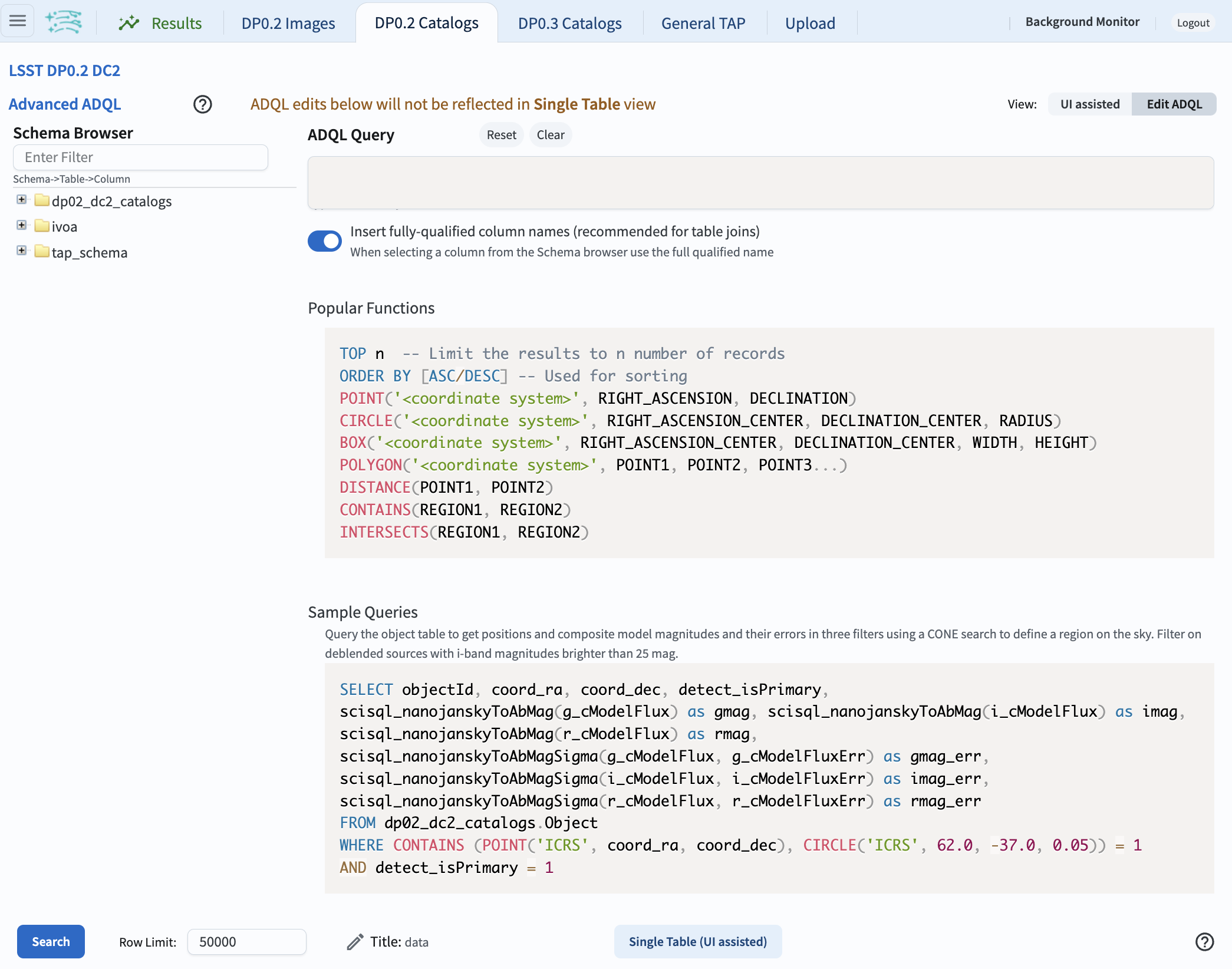Click the application logo
1232x969 pixels.
[x=64, y=22]
